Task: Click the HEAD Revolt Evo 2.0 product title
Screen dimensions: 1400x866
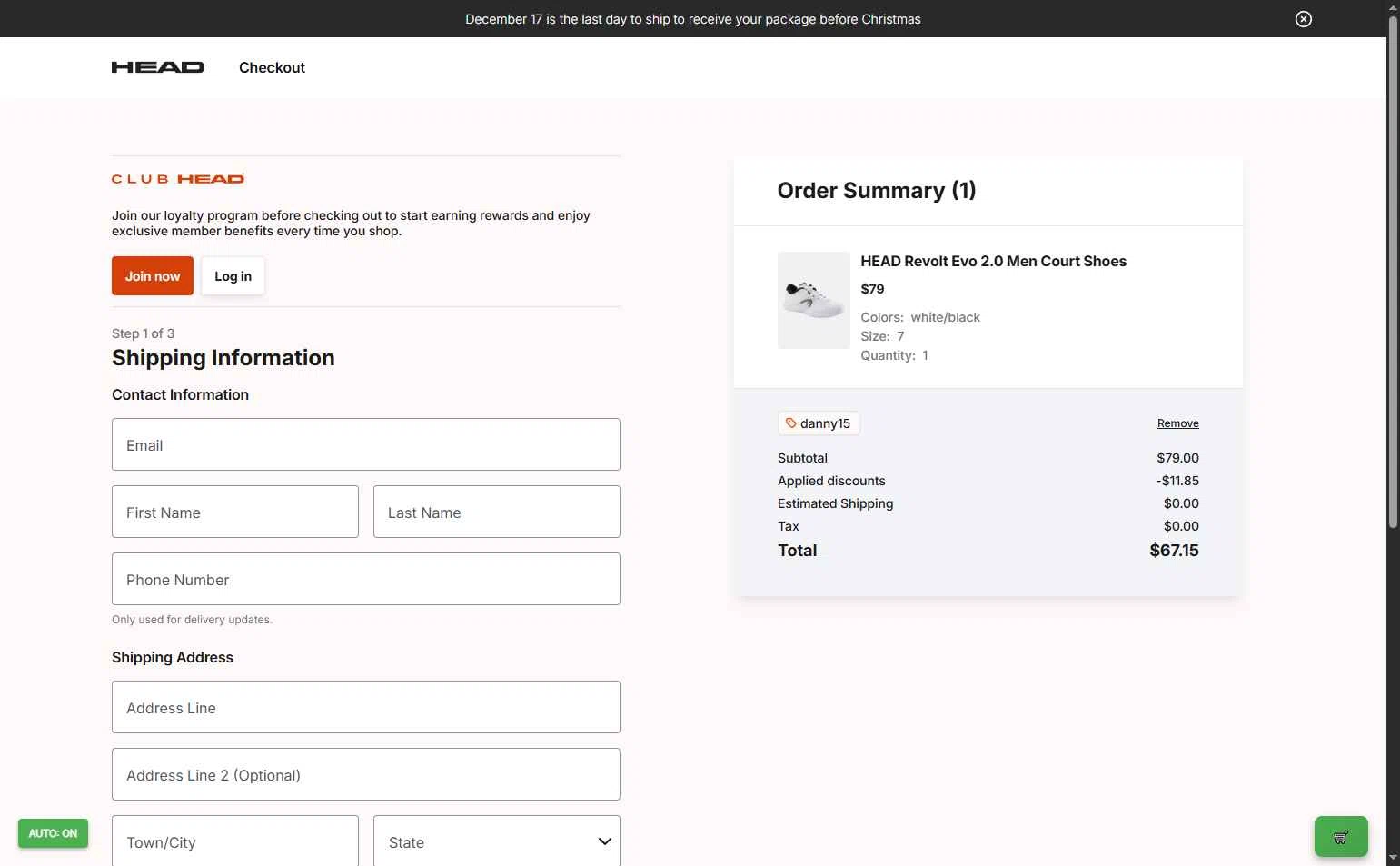Action: click(993, 262)
